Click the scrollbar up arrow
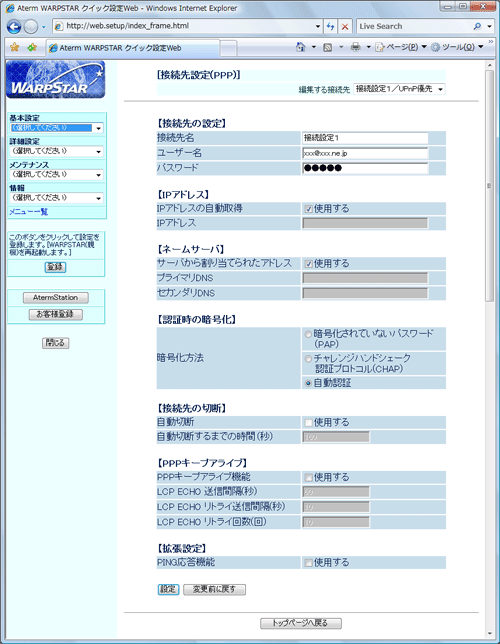Viewport: 500px width, 644px height. pyautogui.click(x=489, y=65)
